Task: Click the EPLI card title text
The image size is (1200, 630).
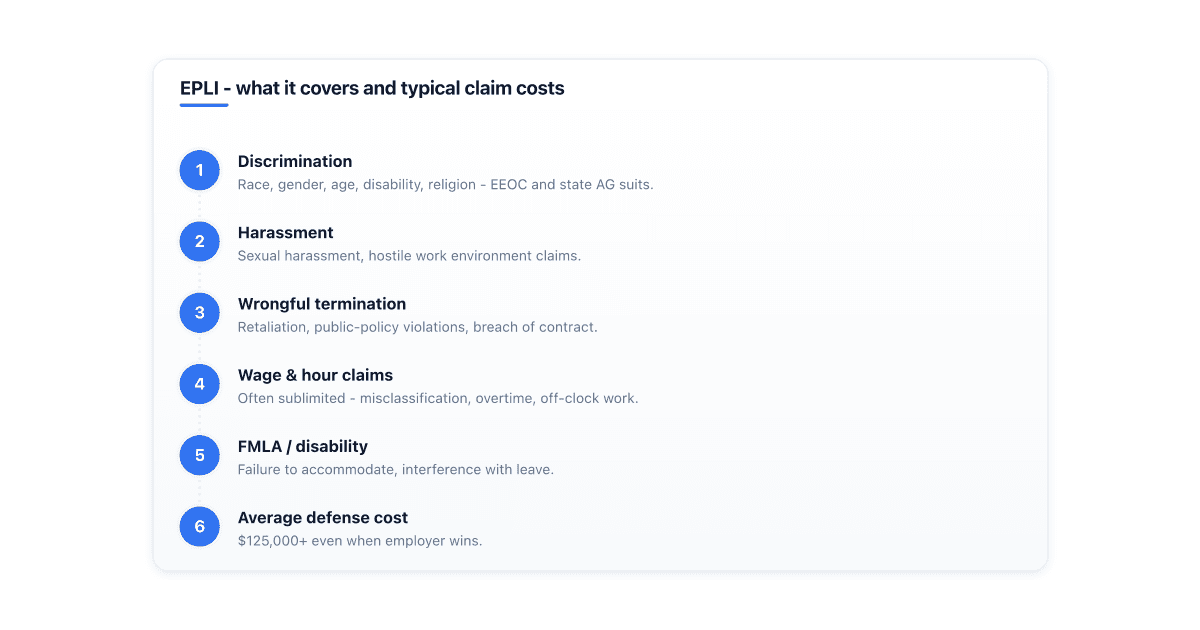Action: click(372, 88)
